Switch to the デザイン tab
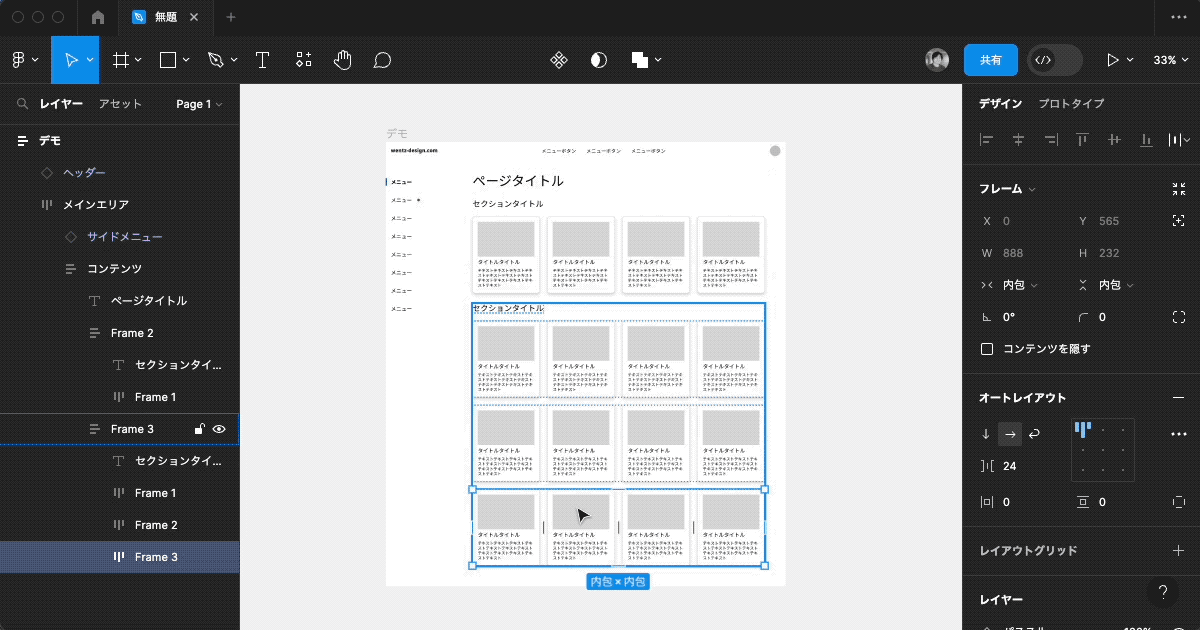 point(1000,104)
